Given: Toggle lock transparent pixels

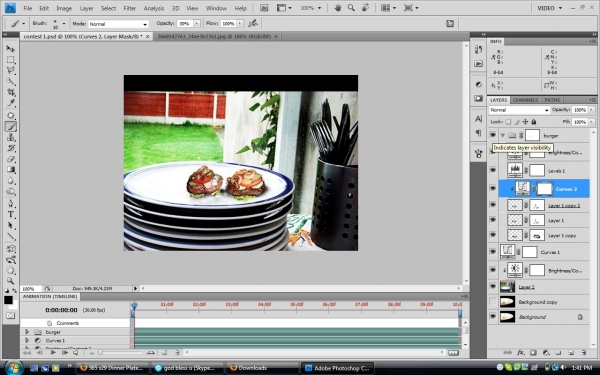Looking at the screenshot, I should click(508, 122).
